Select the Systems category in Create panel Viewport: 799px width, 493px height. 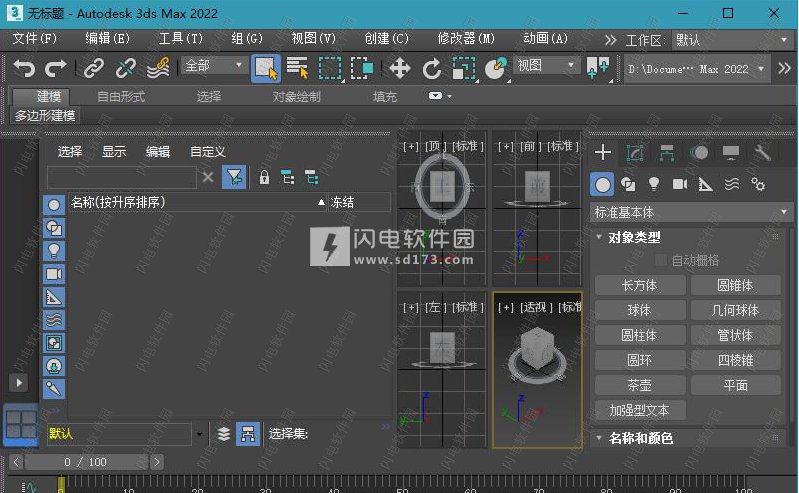(x=758, y=184)
